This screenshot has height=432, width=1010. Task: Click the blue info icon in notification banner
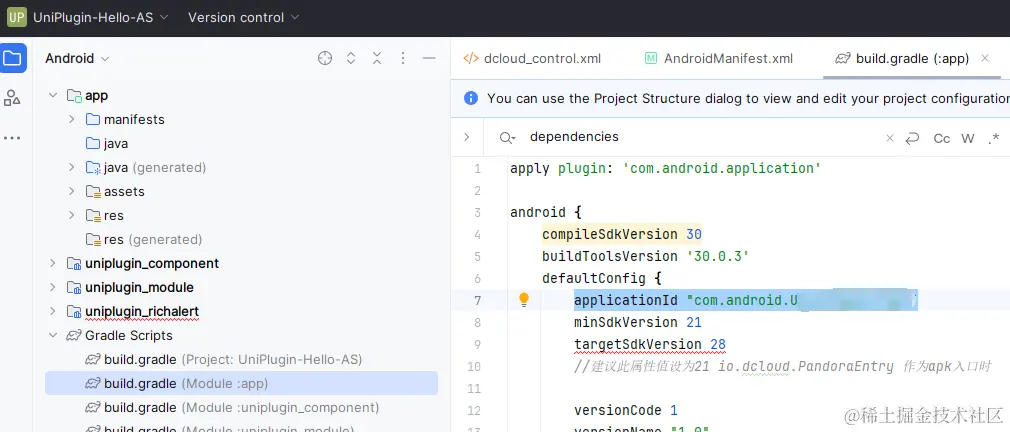point(471,99)
